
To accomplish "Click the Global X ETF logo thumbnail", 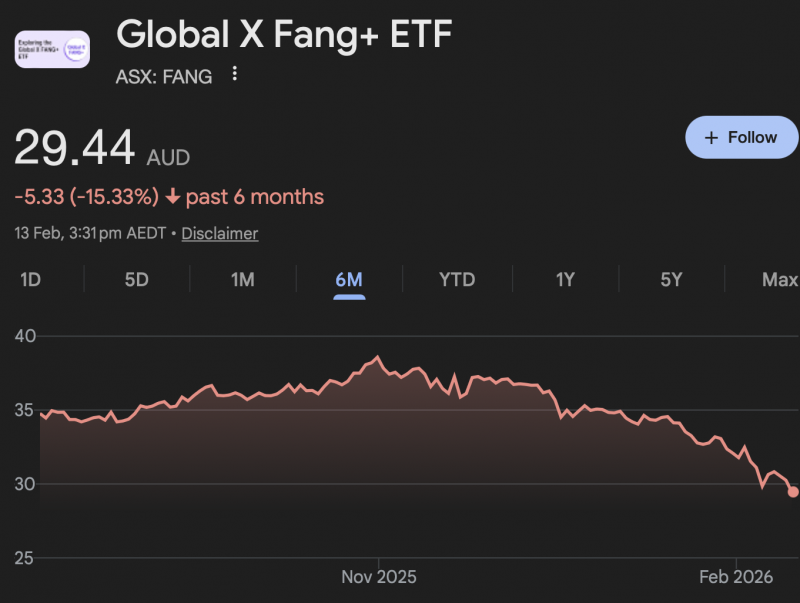I will (52, 49).
